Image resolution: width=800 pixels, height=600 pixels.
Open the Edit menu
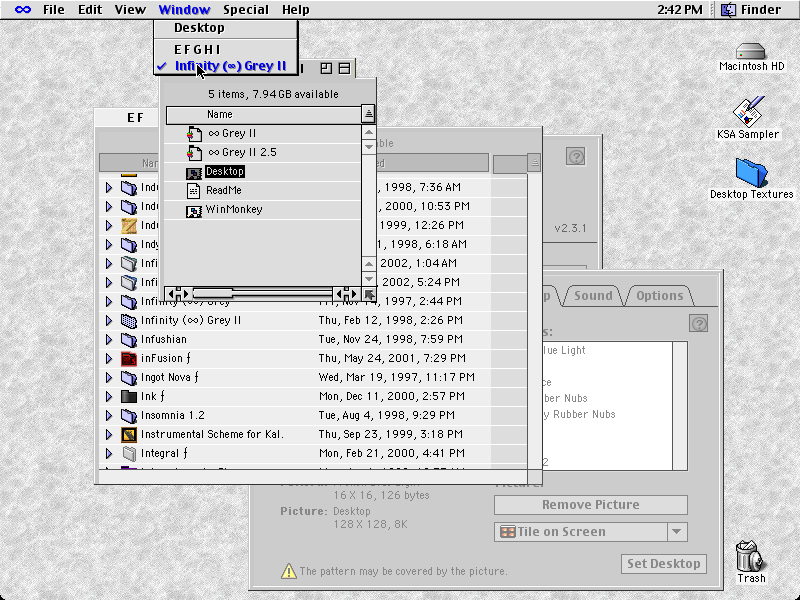pyautogui.click(x=90, y=10)
